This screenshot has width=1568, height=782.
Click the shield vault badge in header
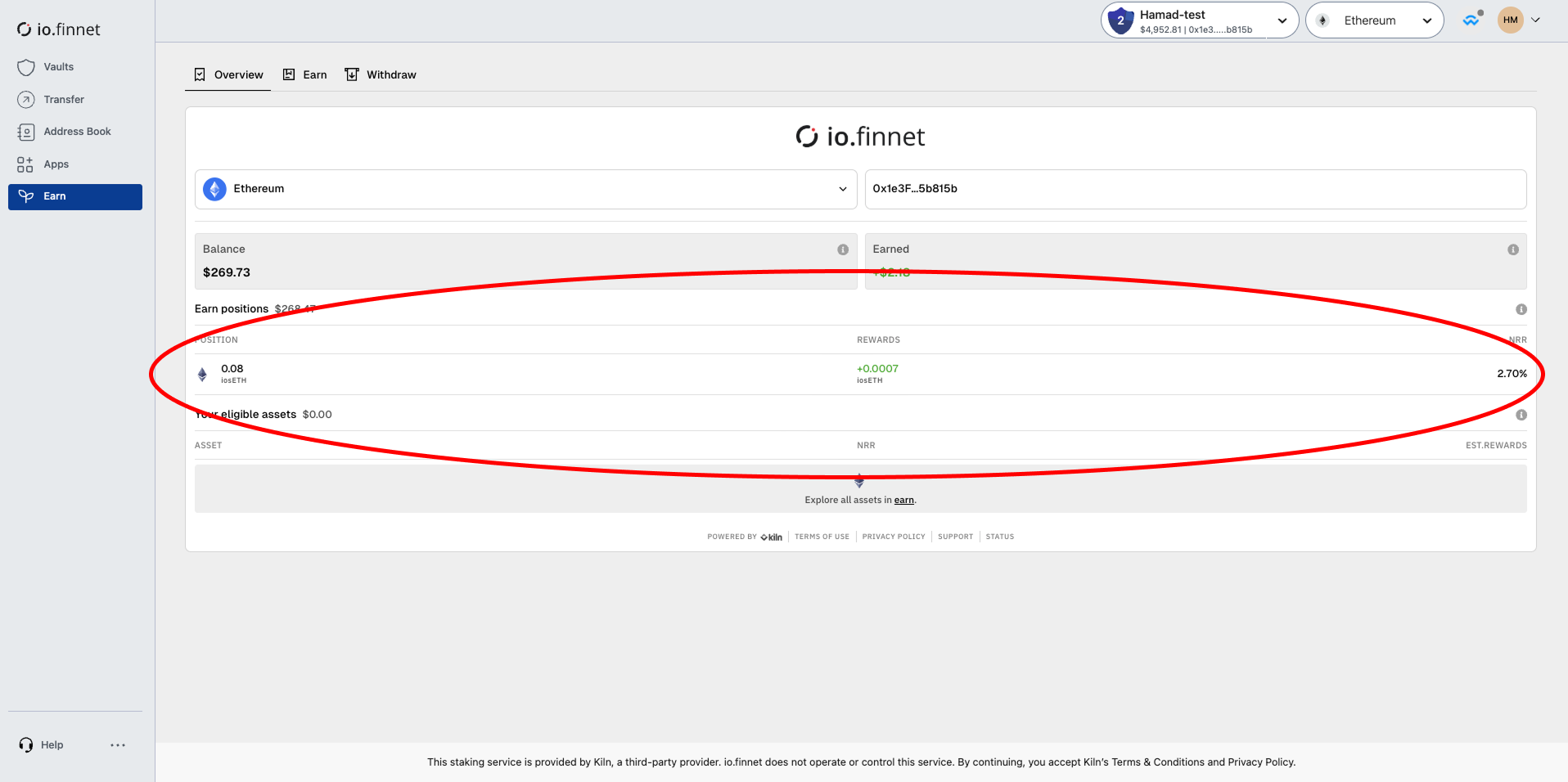(1120, 20)
